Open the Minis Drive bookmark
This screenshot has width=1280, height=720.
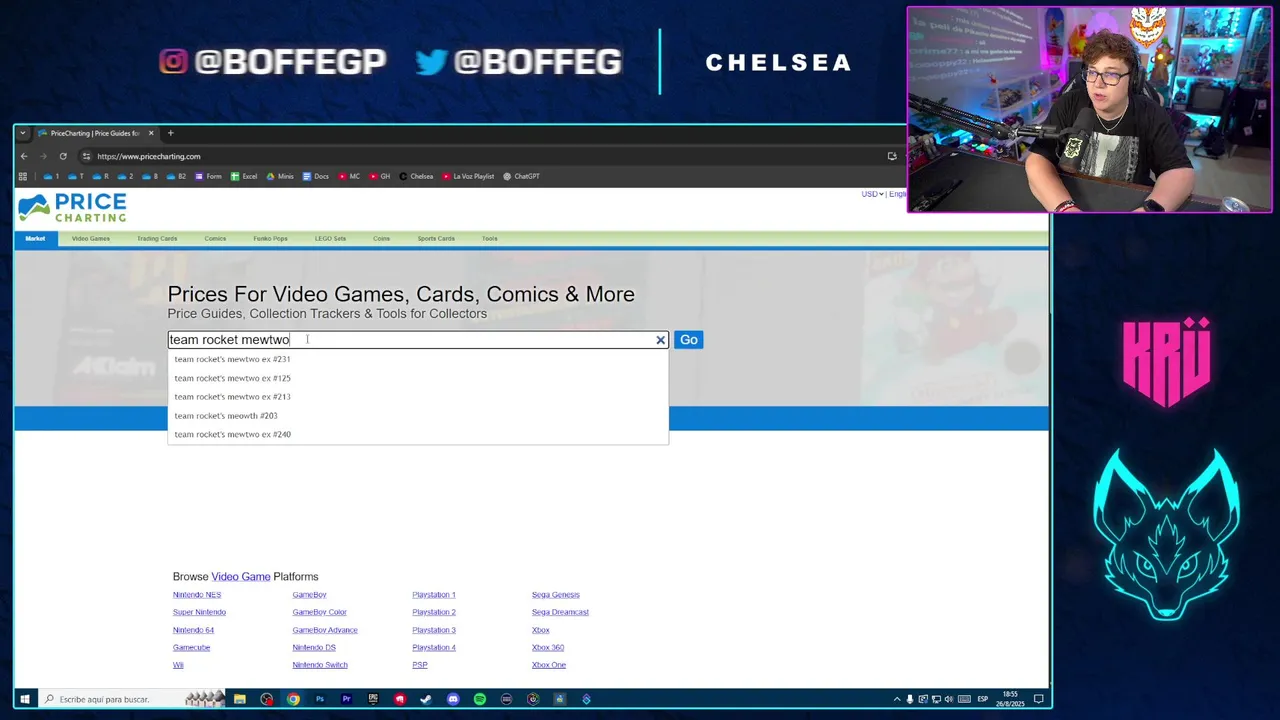click(x=280, y=176)
